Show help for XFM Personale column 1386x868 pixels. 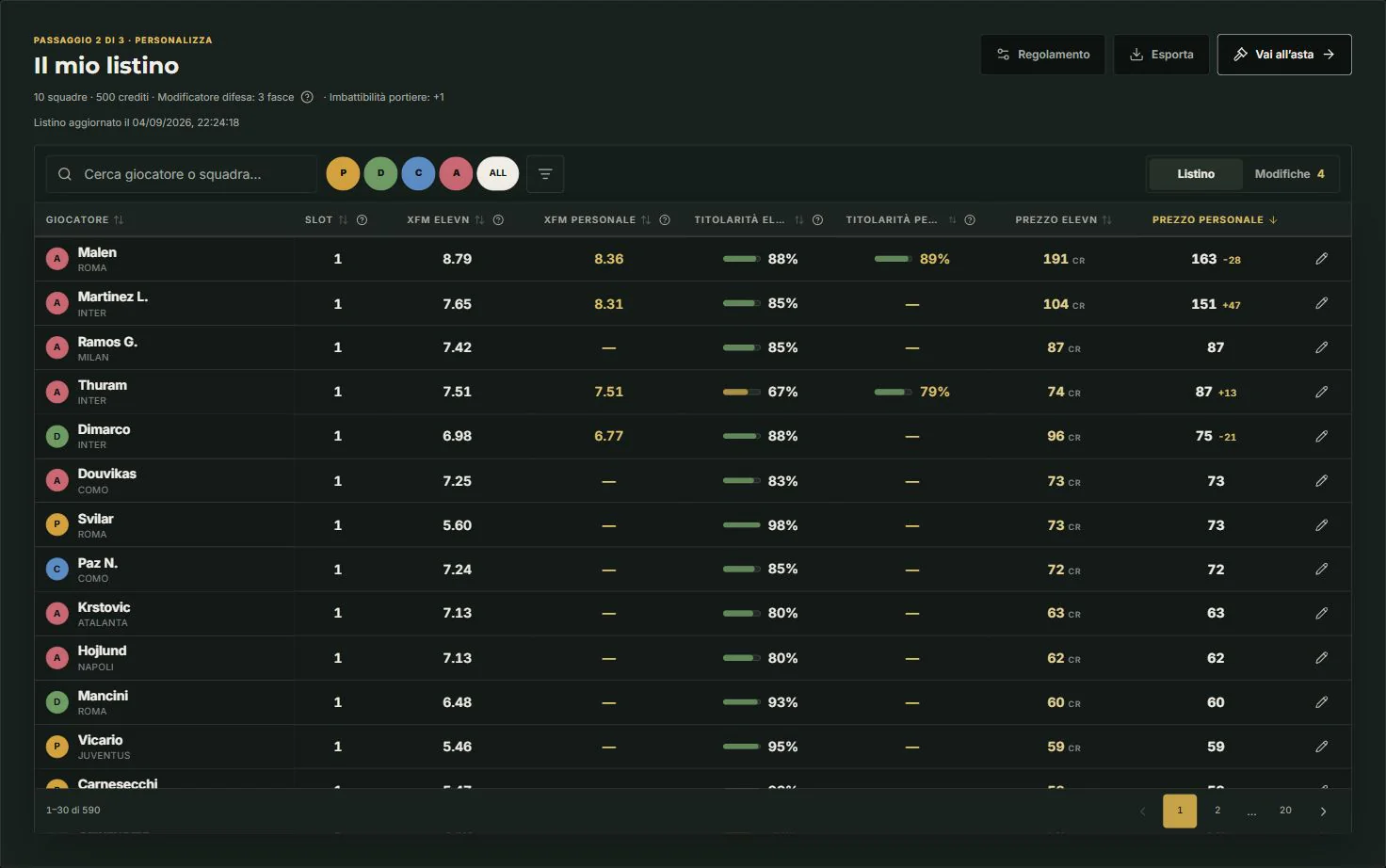(665, 220)
